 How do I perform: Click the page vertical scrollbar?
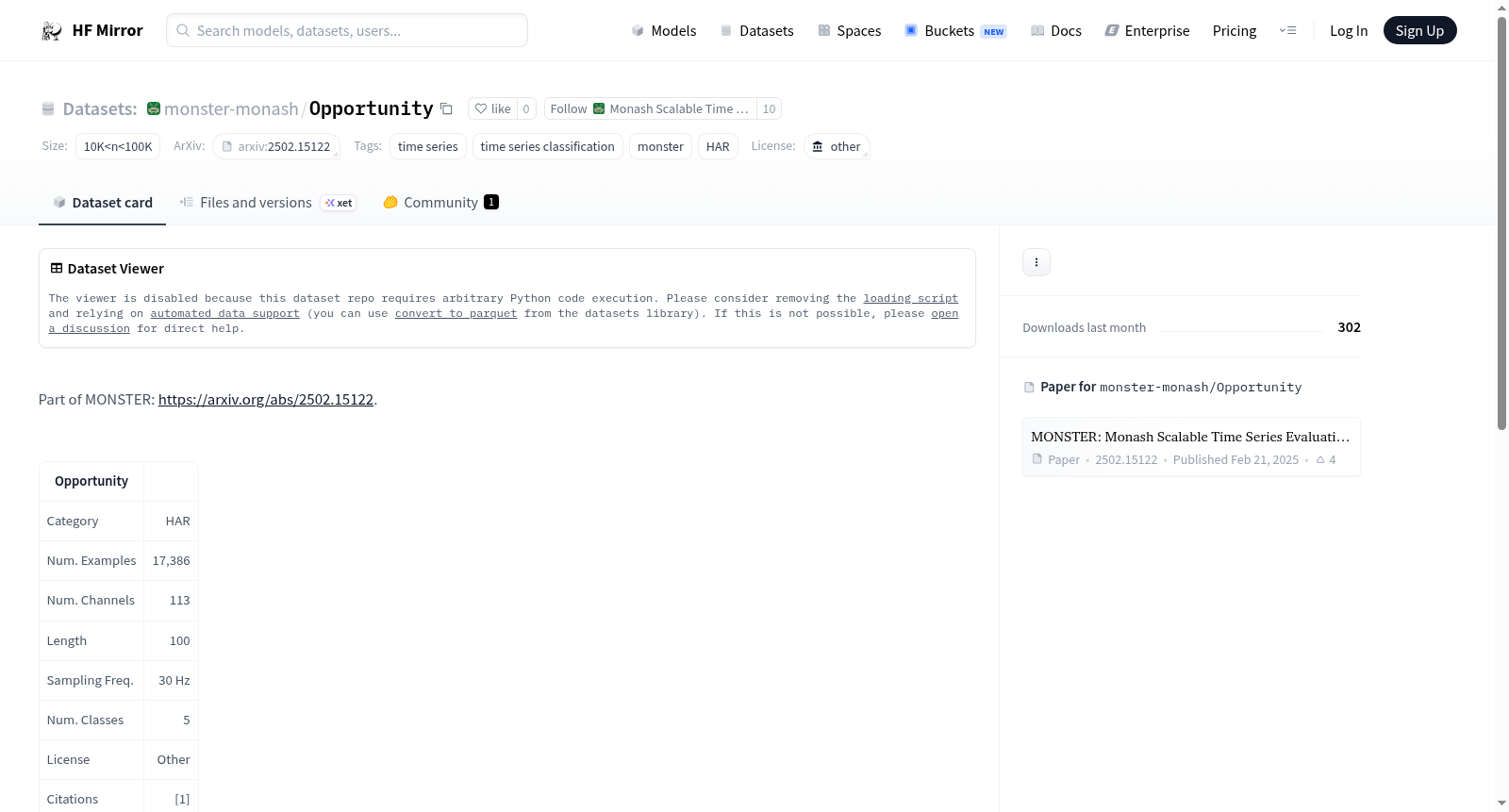click(1501, 223)
